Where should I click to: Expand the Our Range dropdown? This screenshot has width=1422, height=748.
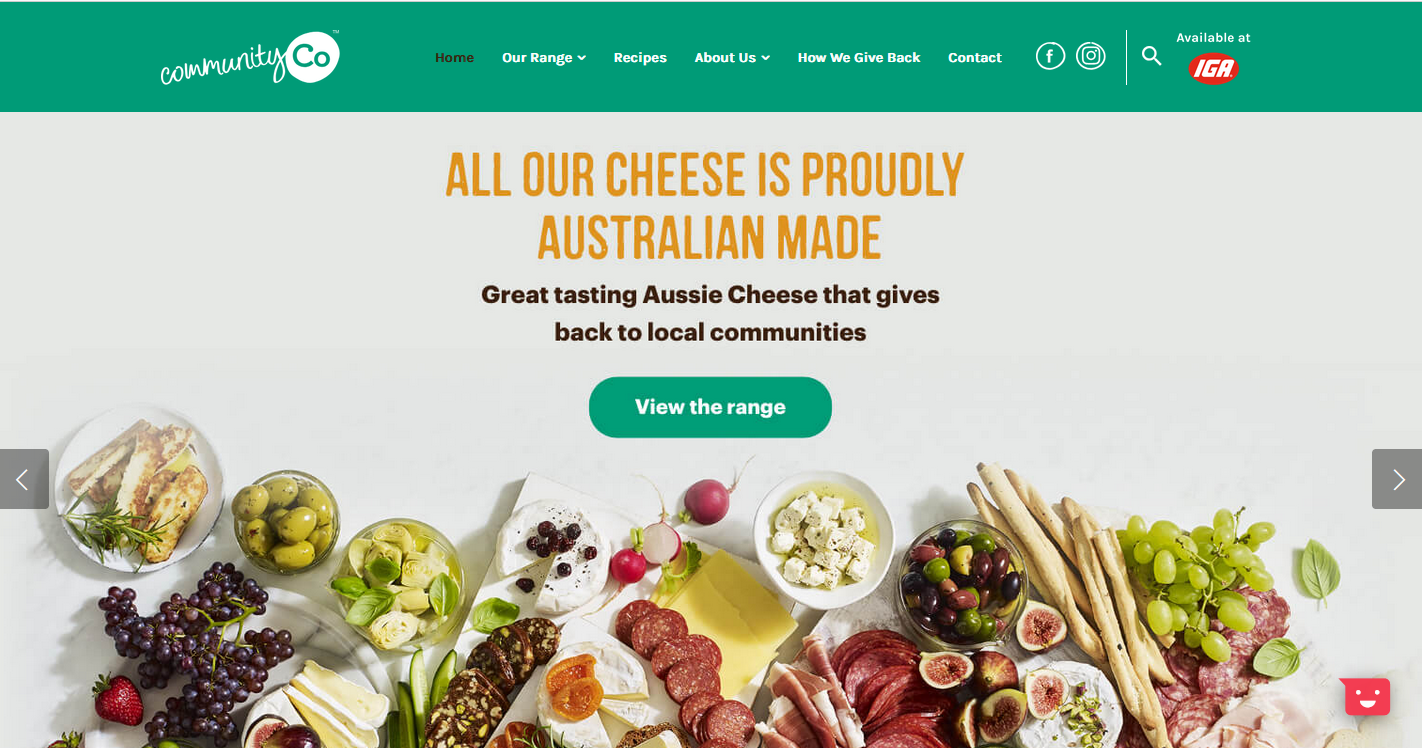(x=544, y=57)
